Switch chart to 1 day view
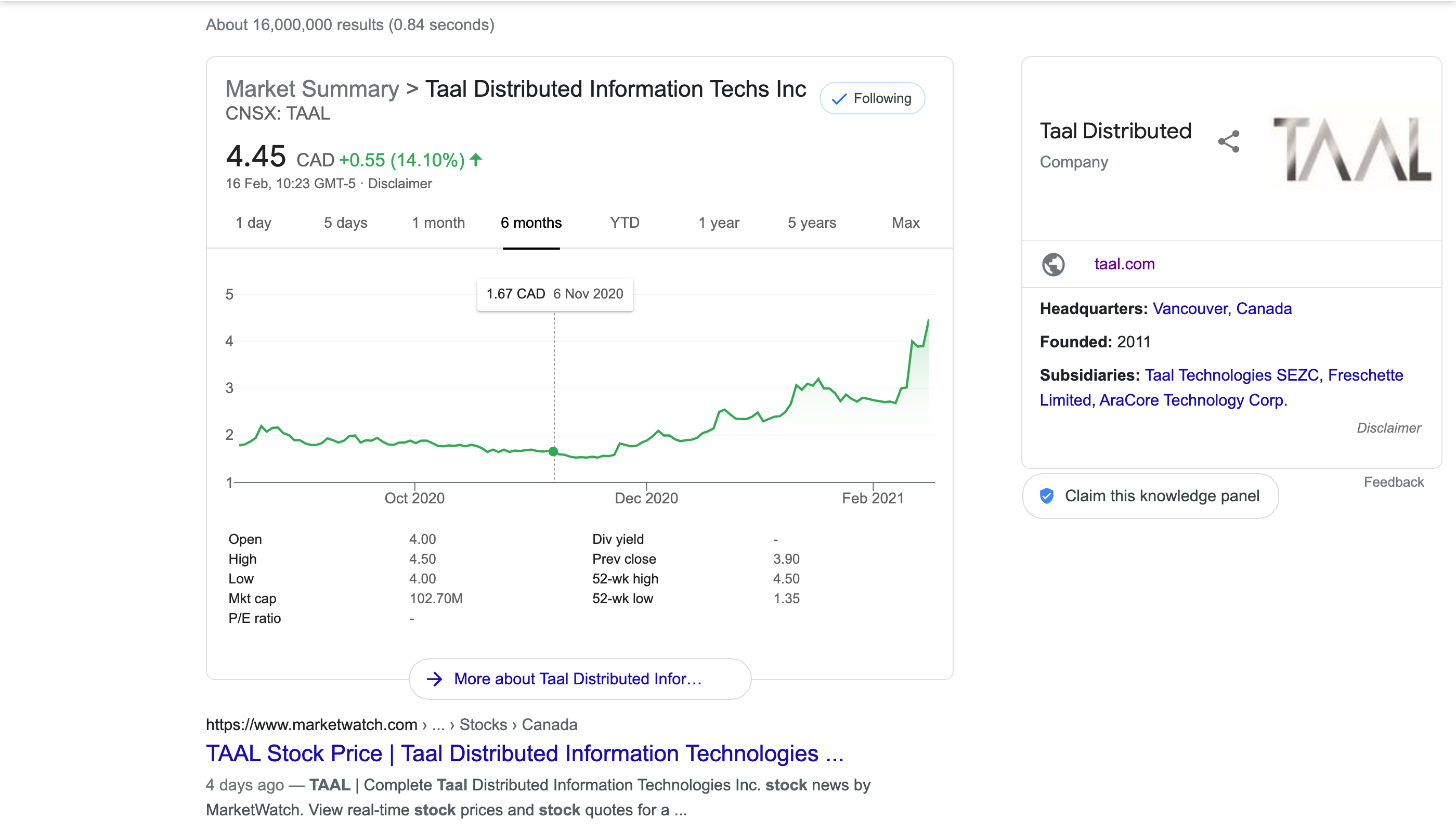 tap(253, 222)
